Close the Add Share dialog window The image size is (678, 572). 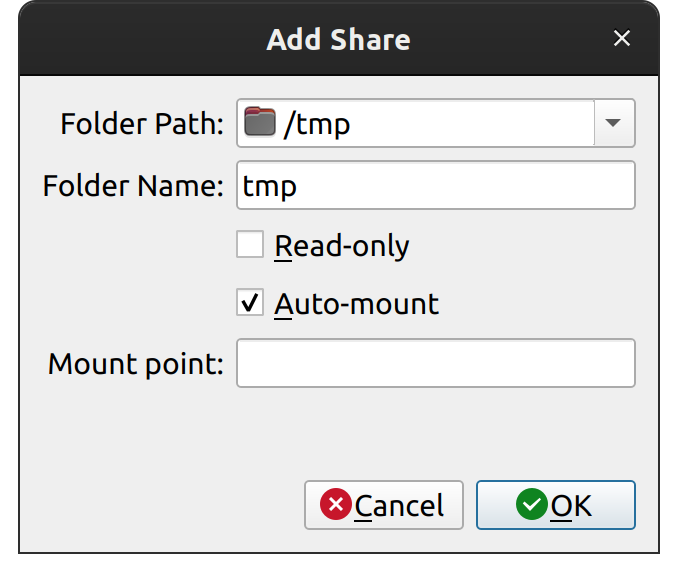tap(622, 39)
